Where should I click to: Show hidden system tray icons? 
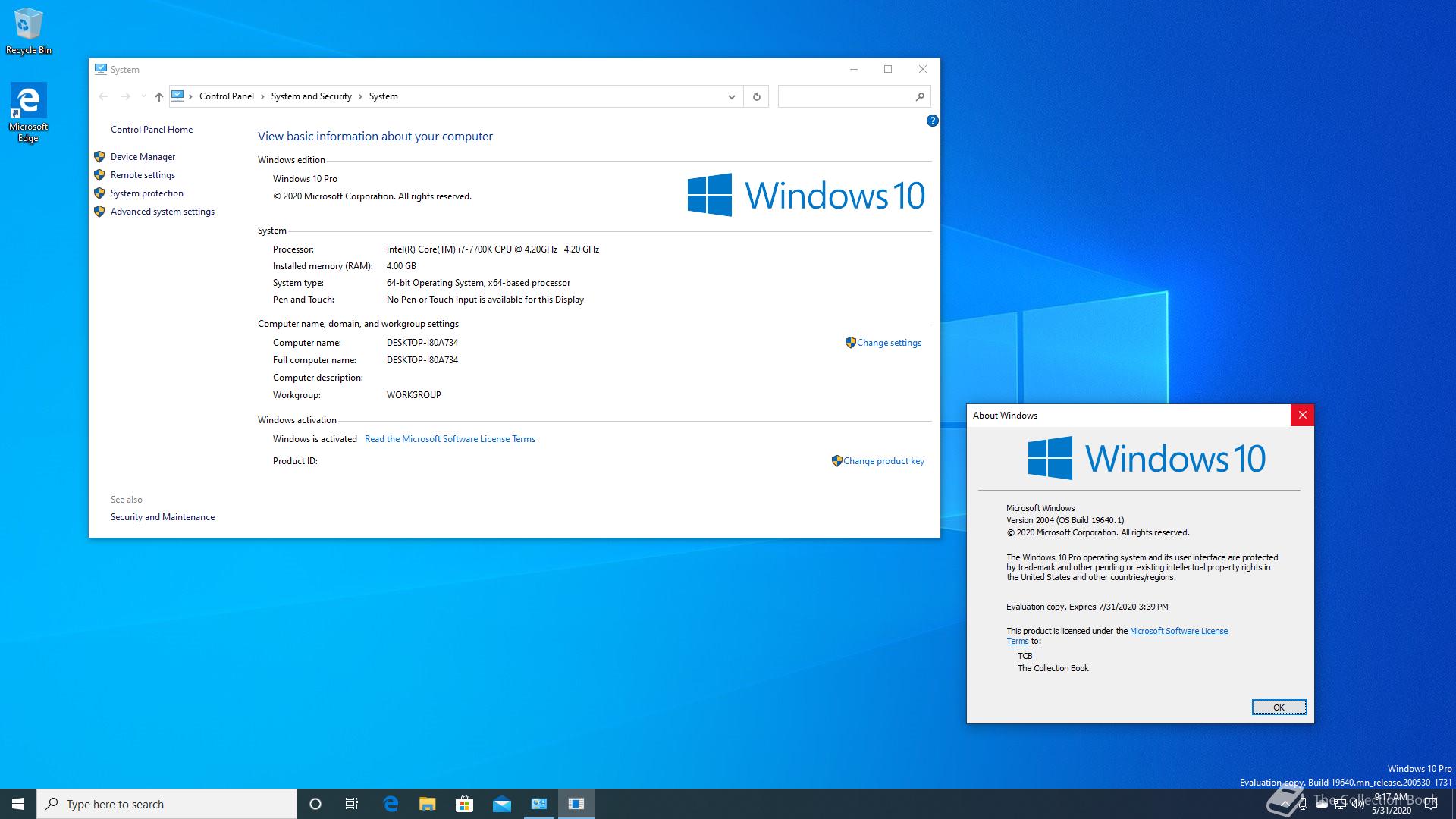(x=1285, y=804)
